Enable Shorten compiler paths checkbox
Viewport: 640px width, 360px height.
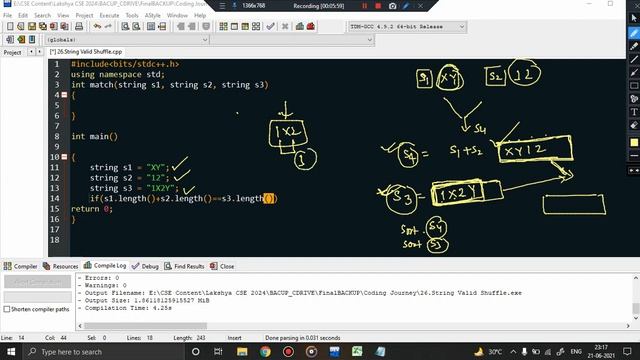click(x=7, y=309)
